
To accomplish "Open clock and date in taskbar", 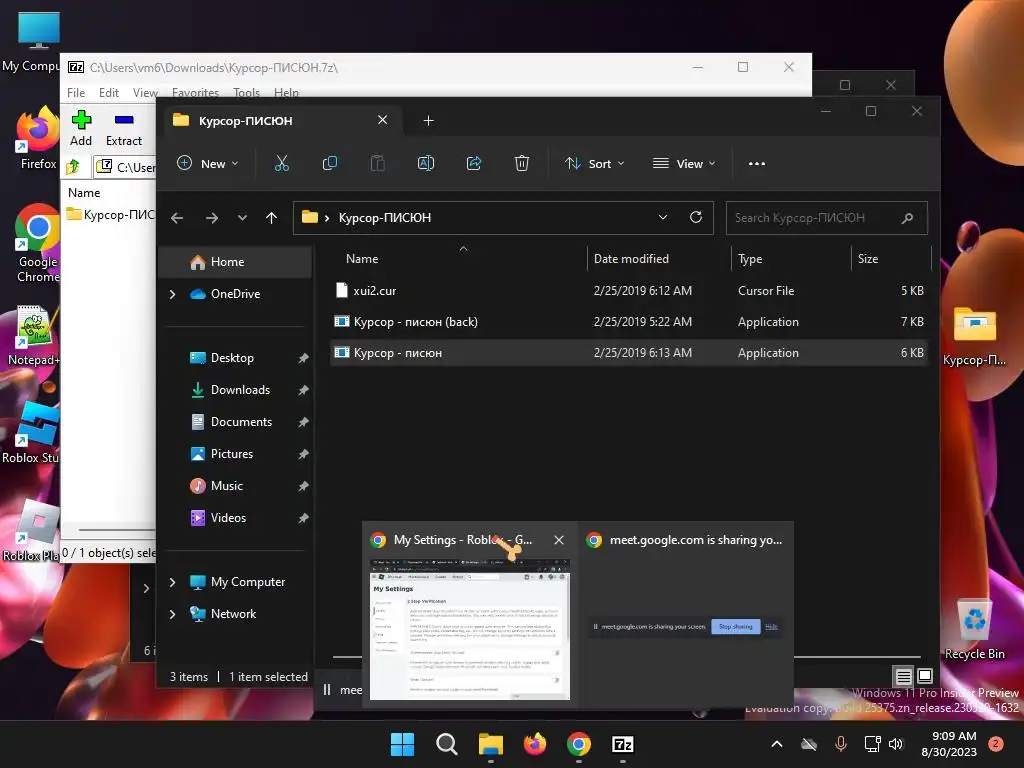I will 949,744.
